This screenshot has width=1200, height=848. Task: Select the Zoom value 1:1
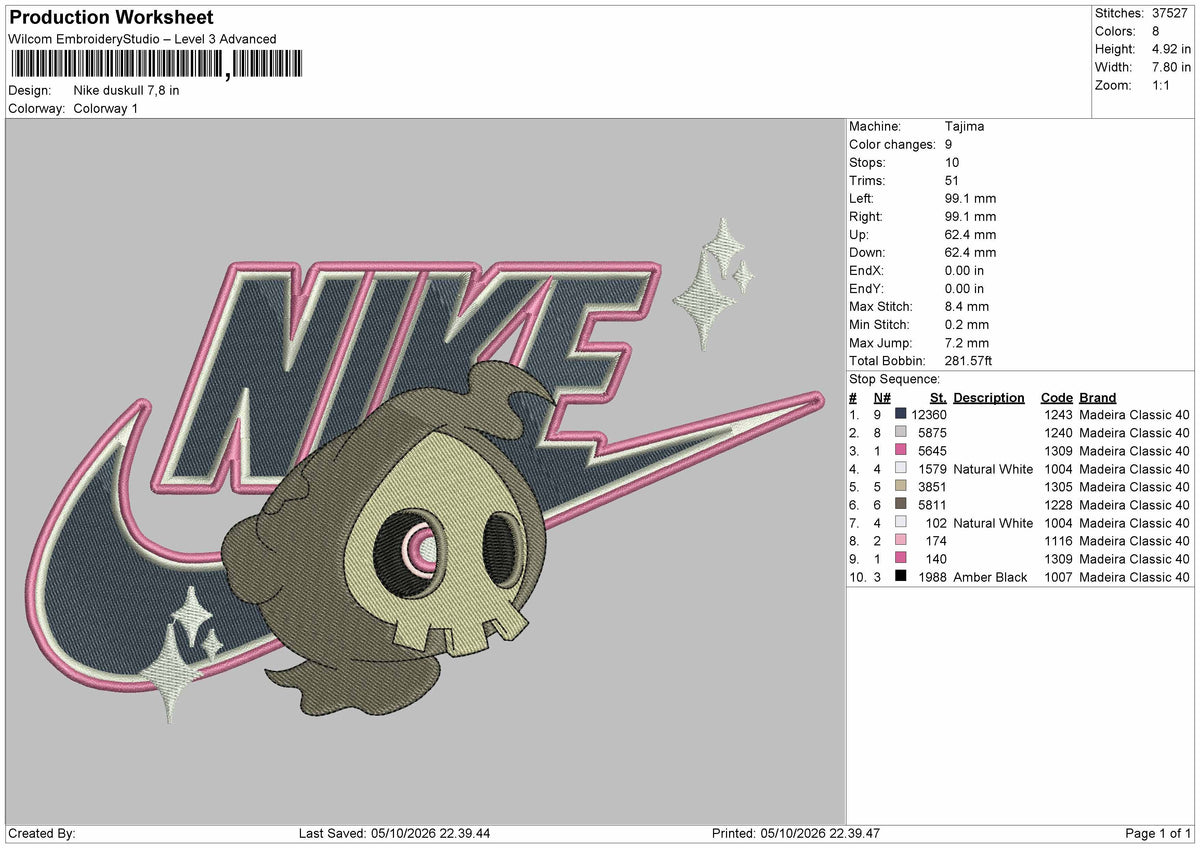[x=1163, y=85]
